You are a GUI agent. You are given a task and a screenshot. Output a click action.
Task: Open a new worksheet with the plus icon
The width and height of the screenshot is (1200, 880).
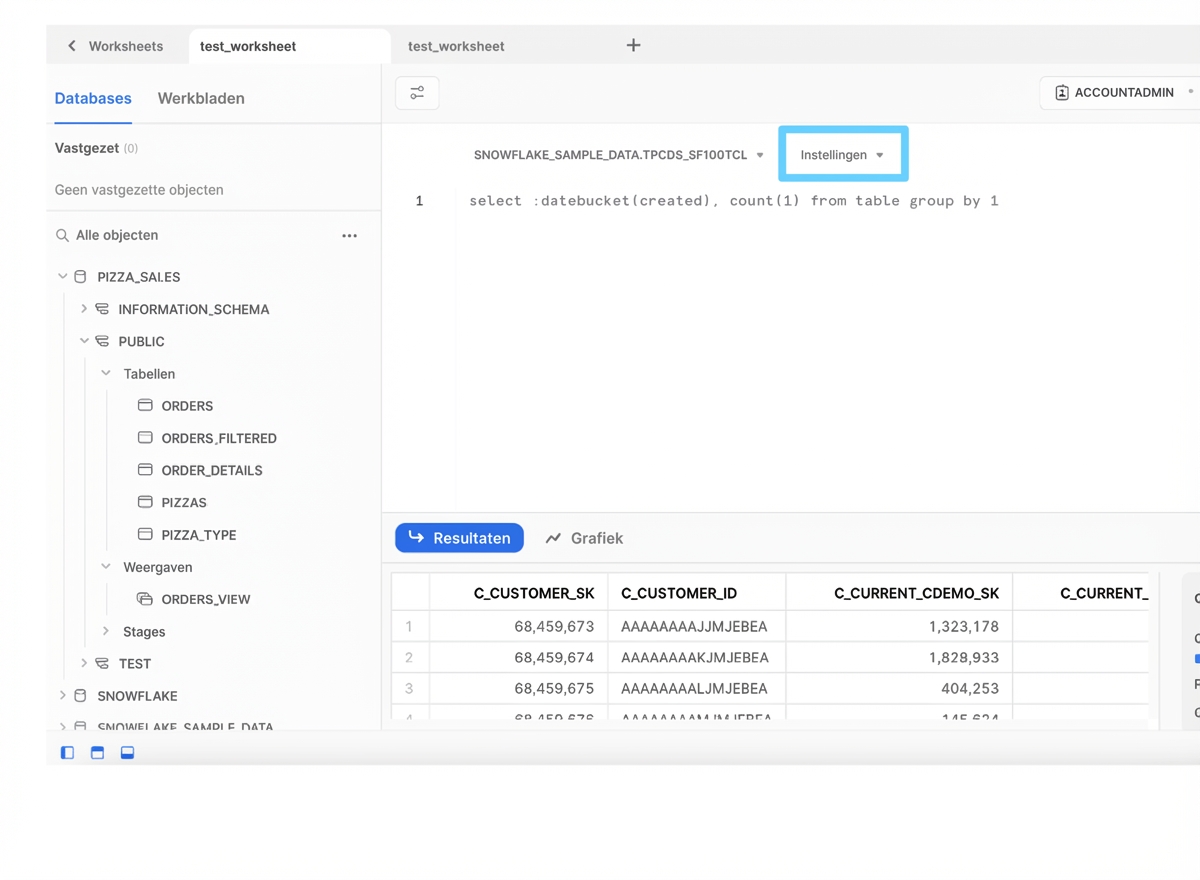point(633,45)
